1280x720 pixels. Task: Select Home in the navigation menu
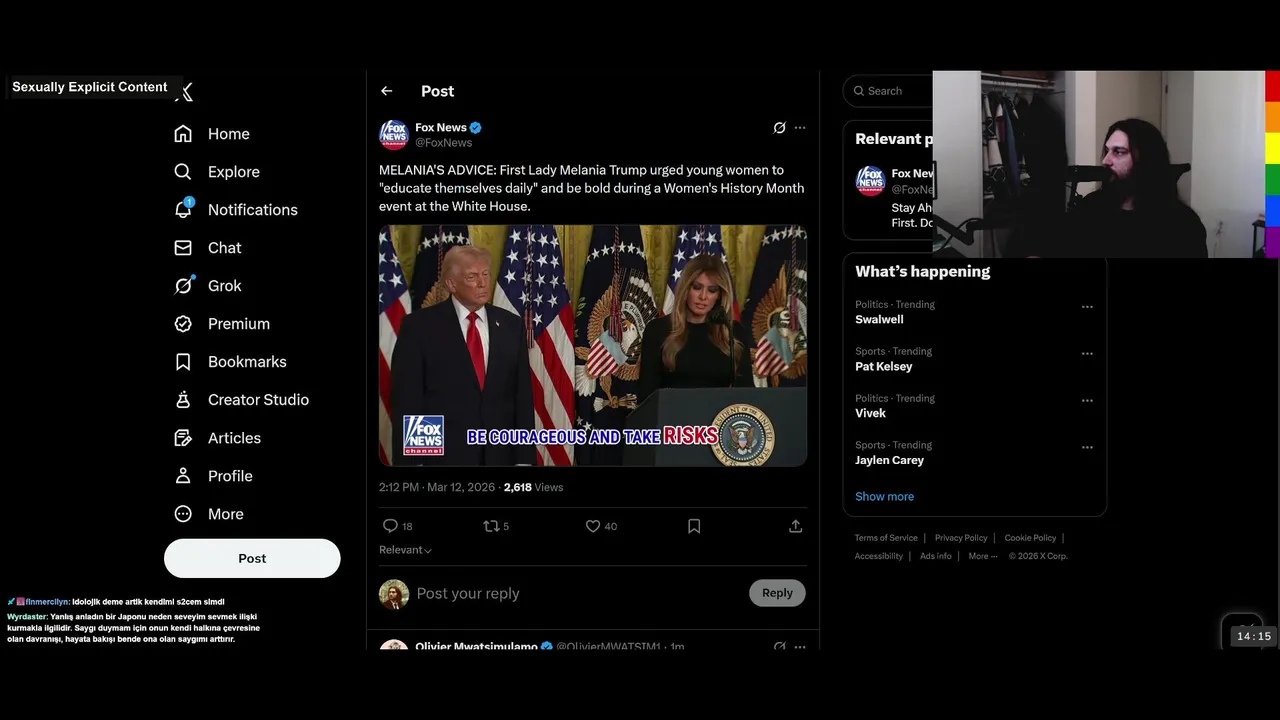(229, 134)
